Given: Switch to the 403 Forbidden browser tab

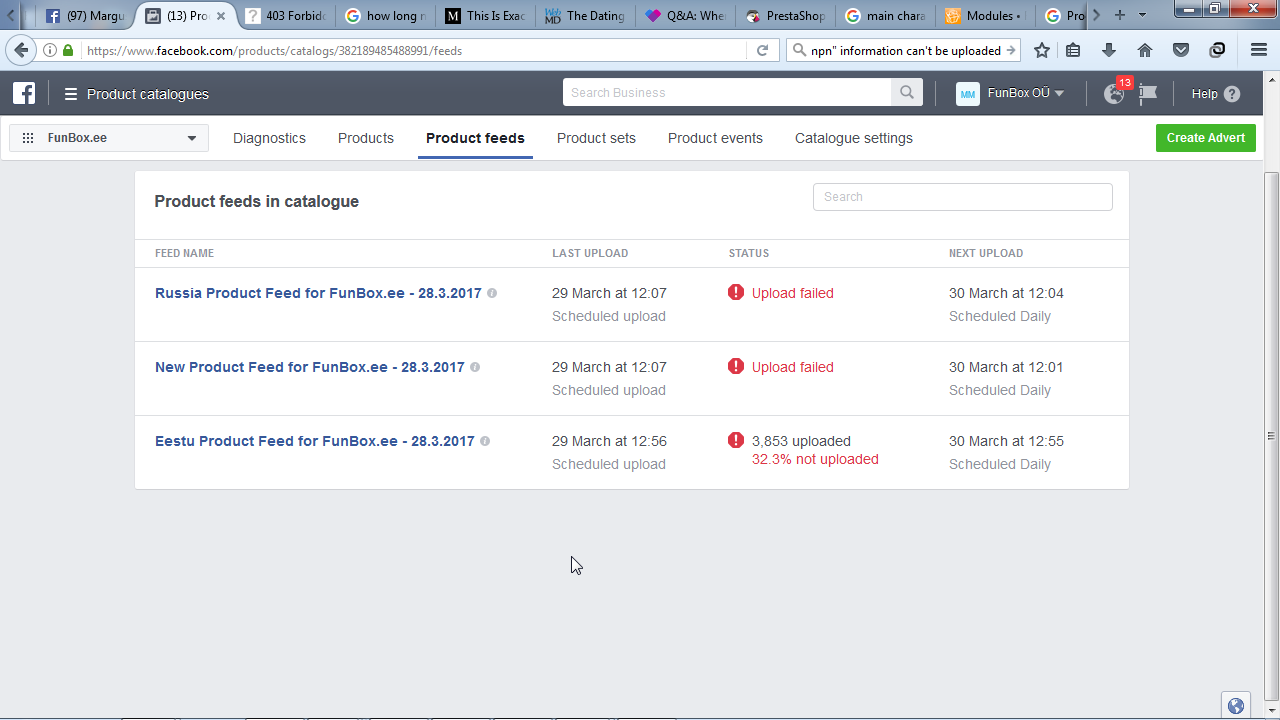Looking at the screenshot, I should point(285,16).
